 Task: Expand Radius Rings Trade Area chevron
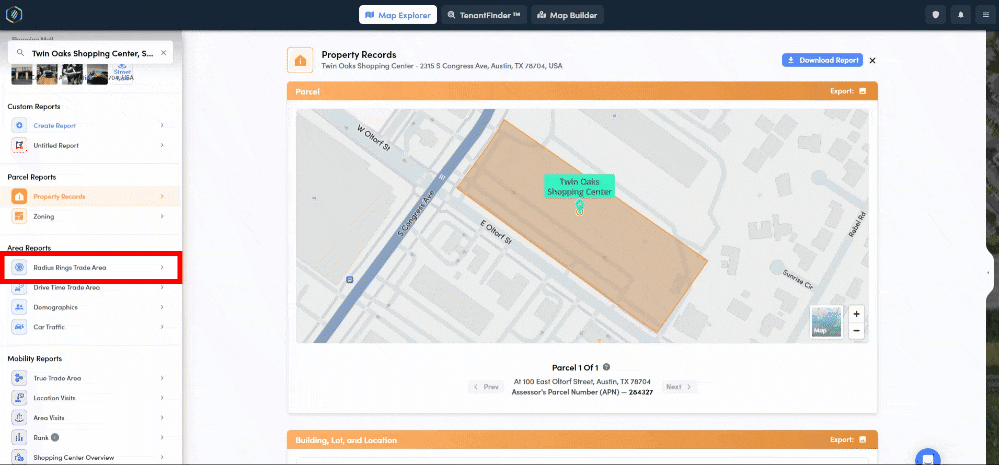[162, 268]
